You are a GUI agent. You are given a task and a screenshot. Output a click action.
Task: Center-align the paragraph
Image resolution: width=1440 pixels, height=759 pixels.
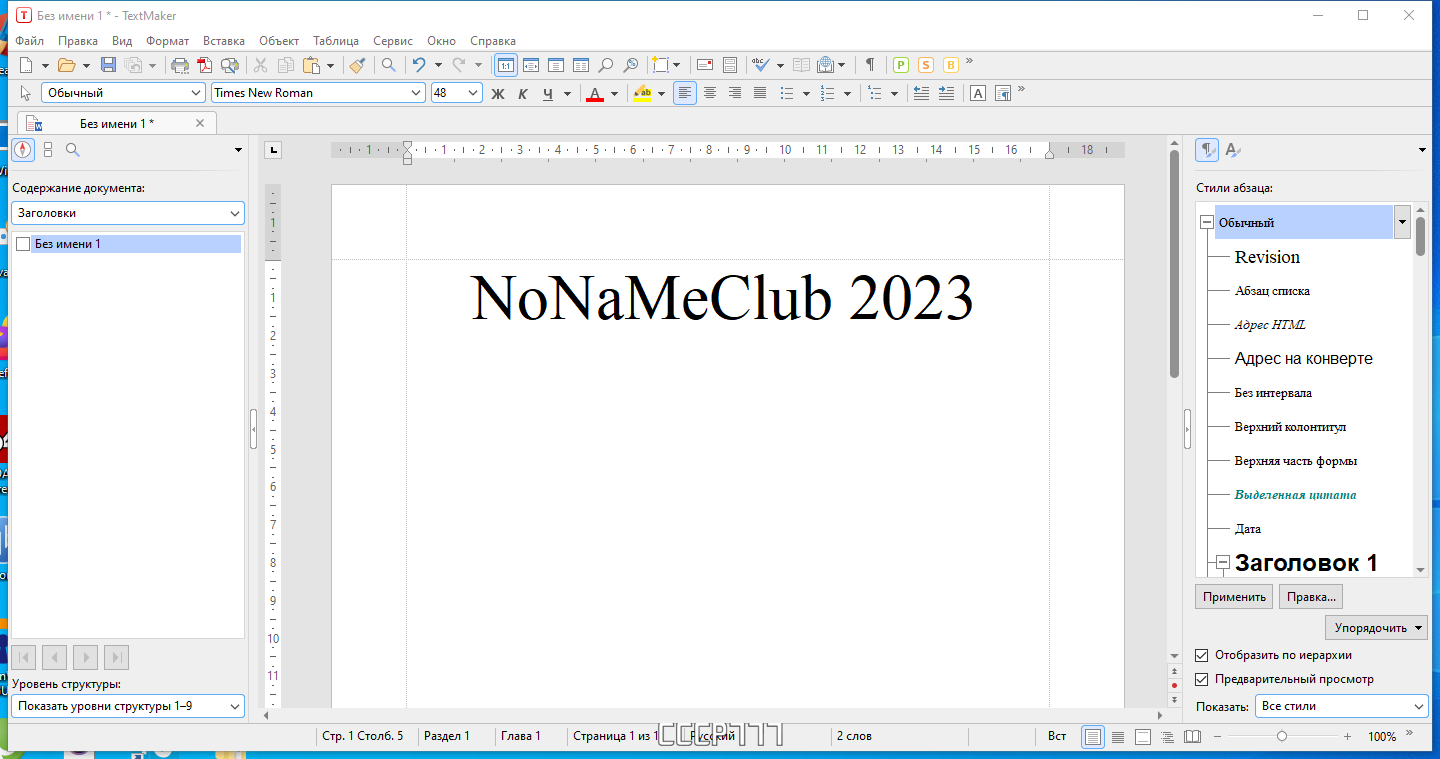pos(710,93)
